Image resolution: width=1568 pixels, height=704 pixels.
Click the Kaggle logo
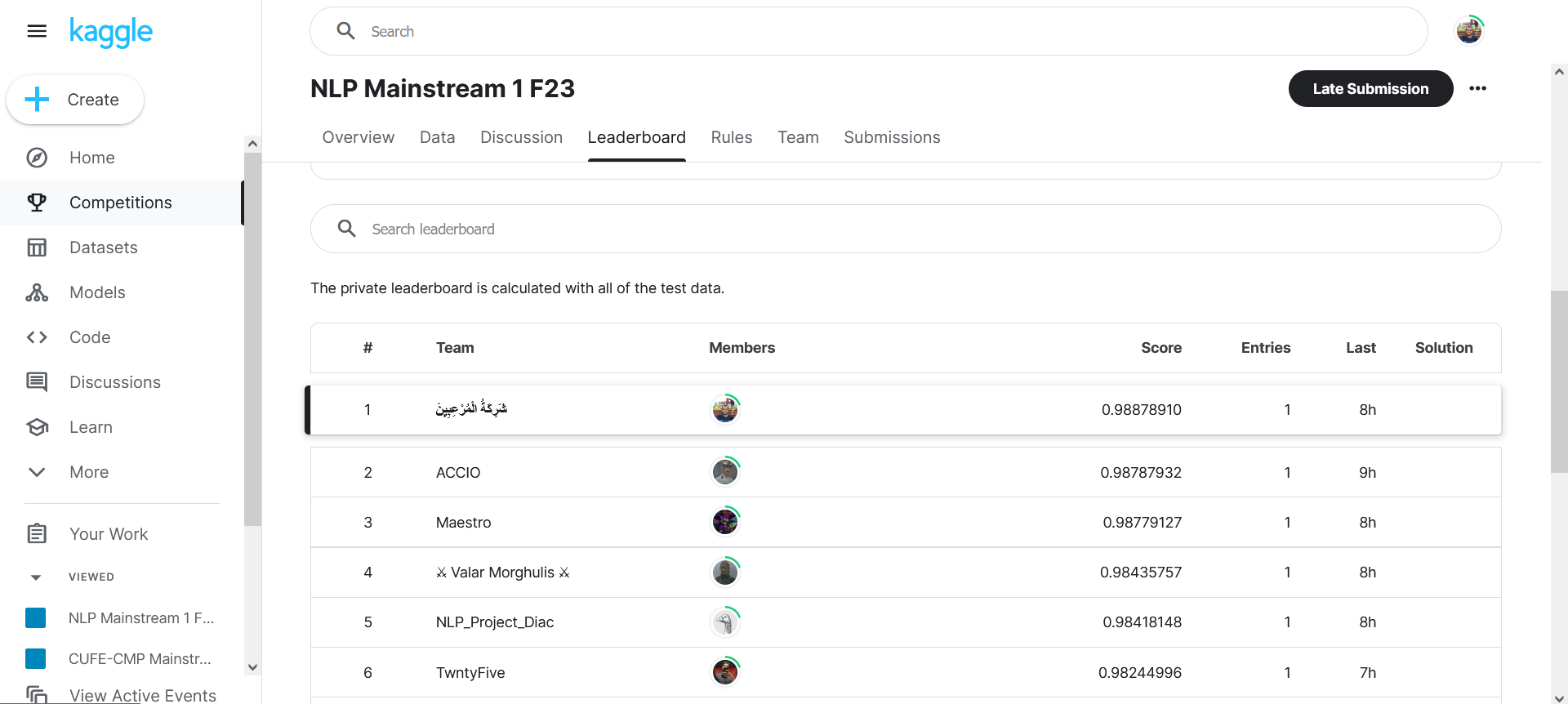tap(111, 32)
